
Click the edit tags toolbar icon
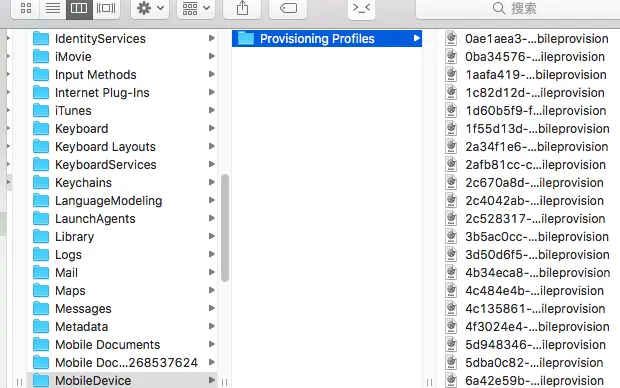tap(288, 8)
